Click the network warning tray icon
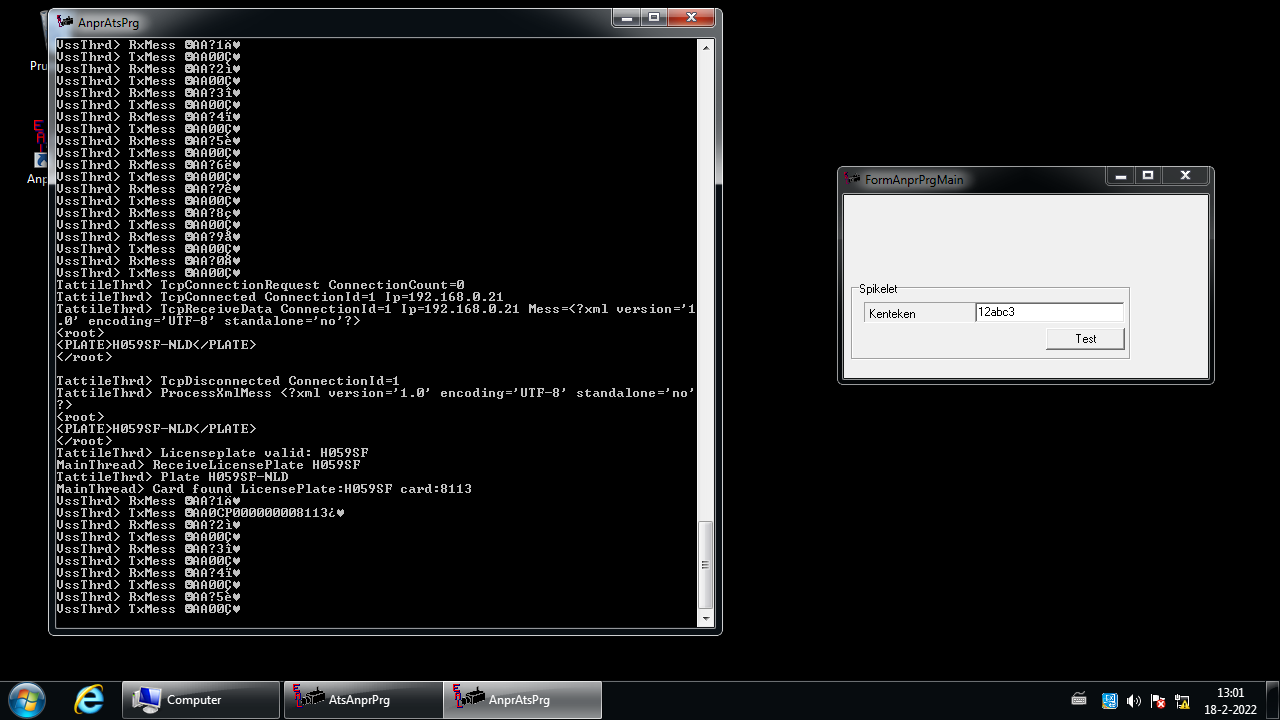This screenshot has height=720, width=1280. click(1183, 701)
